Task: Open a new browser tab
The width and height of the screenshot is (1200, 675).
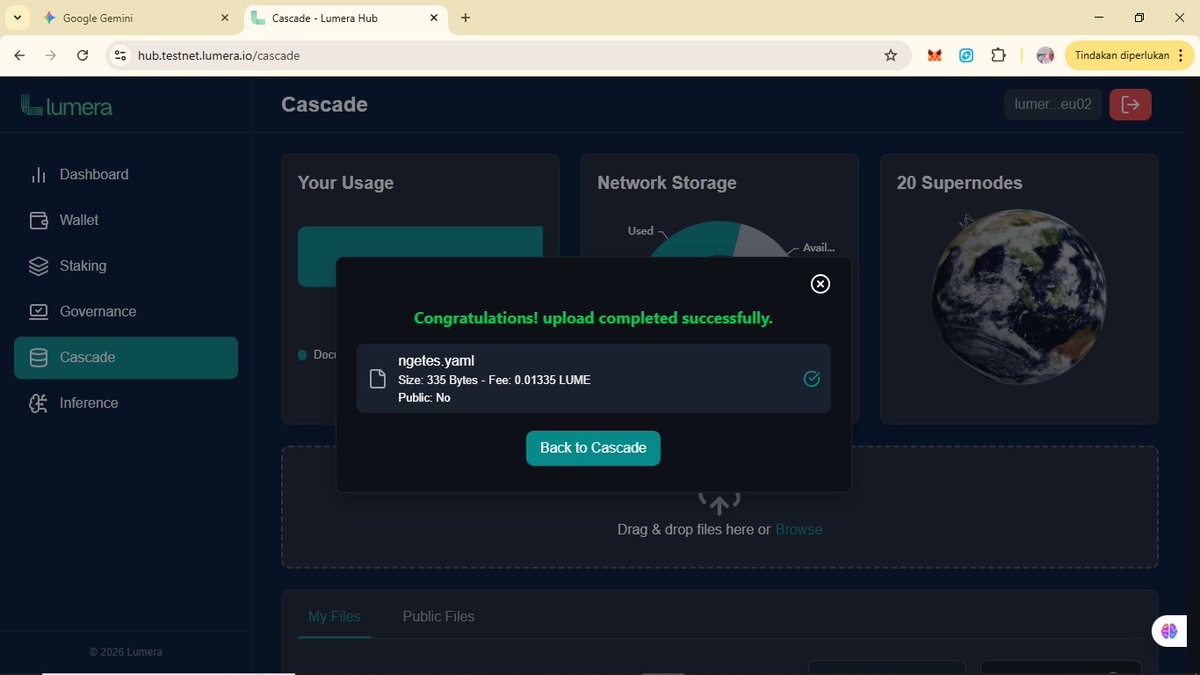Action: (x=466, y=18)
